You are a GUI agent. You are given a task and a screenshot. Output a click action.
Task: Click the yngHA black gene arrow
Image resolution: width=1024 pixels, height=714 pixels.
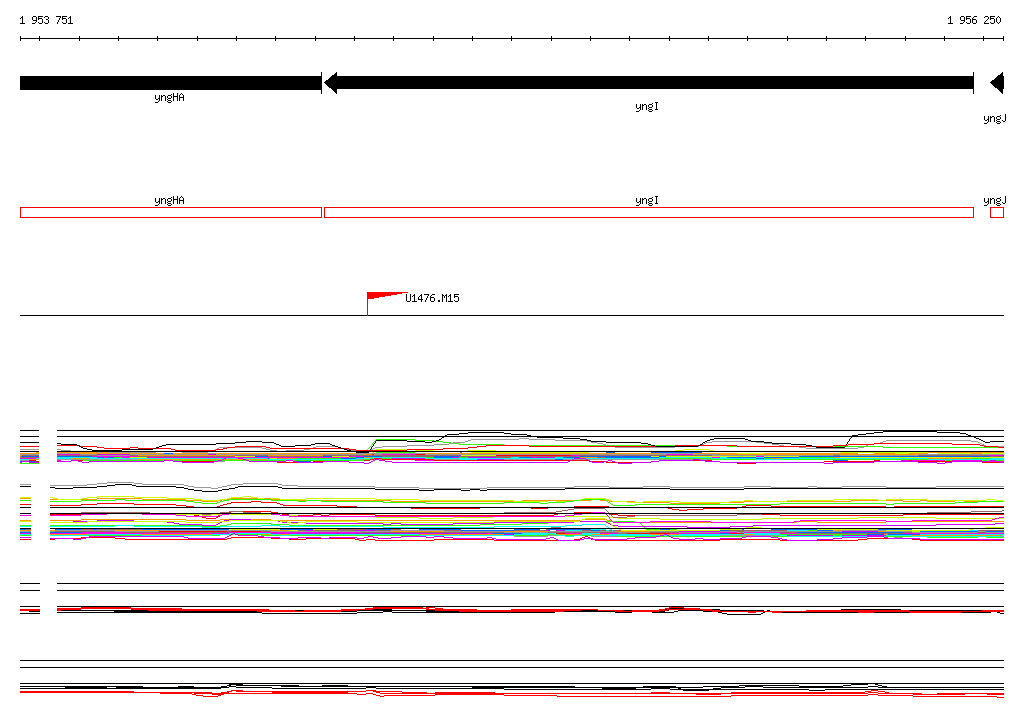pyautogui.click(x=170, y=83)
